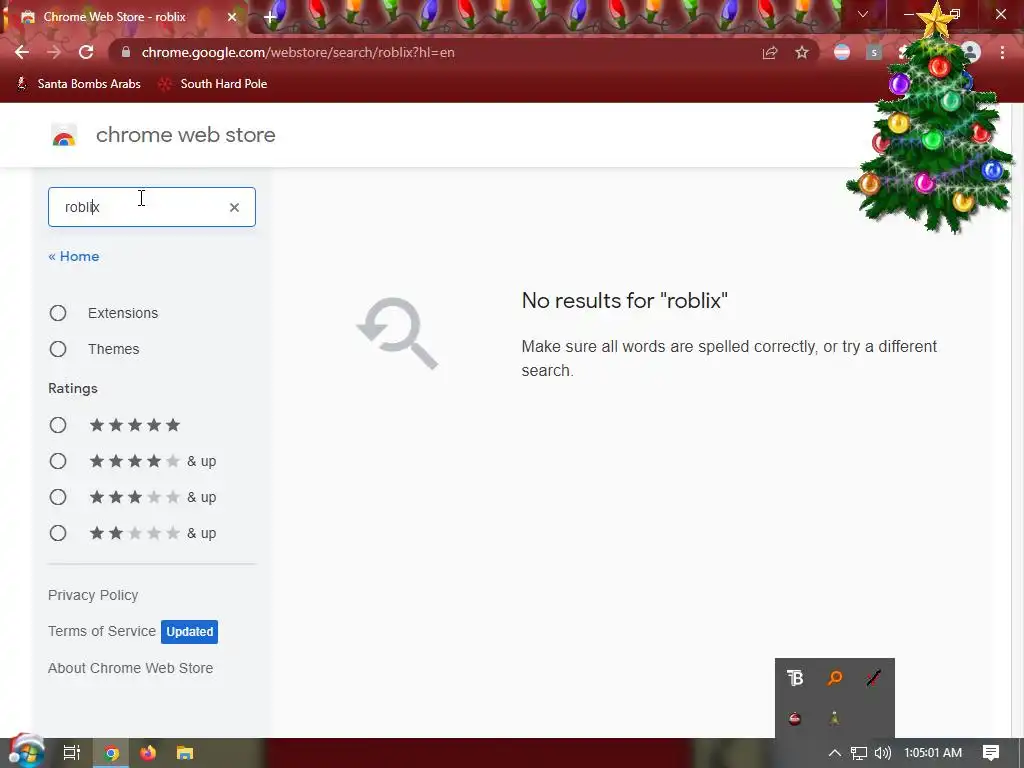Open the Privacy Policy link
The image size is (1024, 768).
point(93,595)
